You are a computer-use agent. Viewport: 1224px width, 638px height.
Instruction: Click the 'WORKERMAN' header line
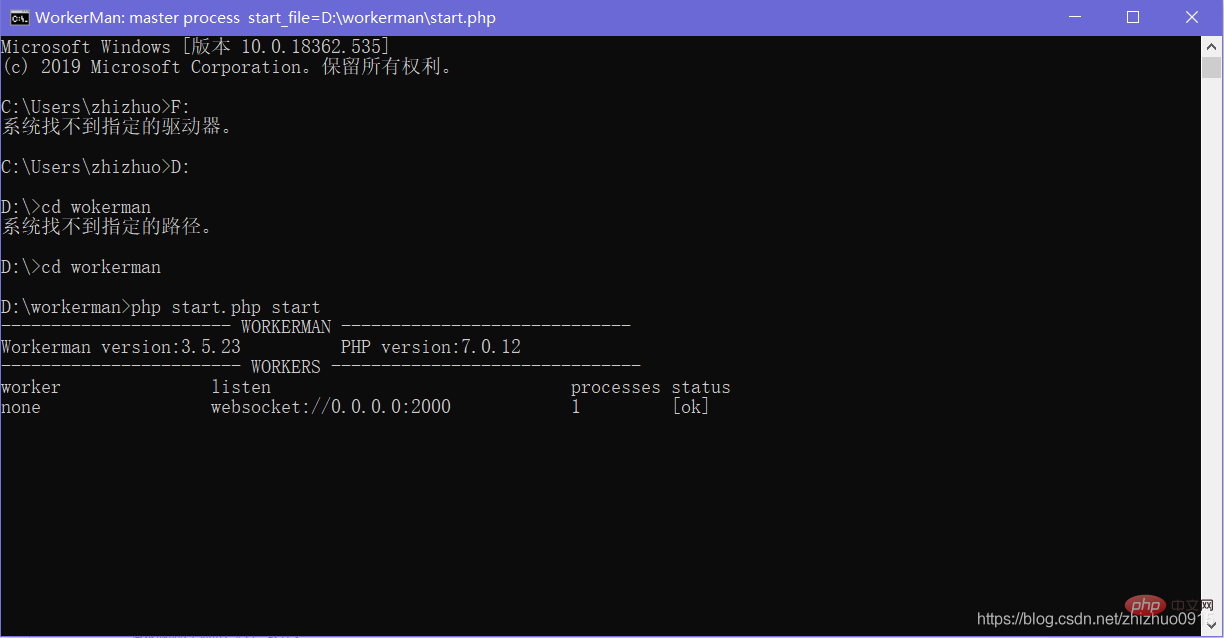316,327
